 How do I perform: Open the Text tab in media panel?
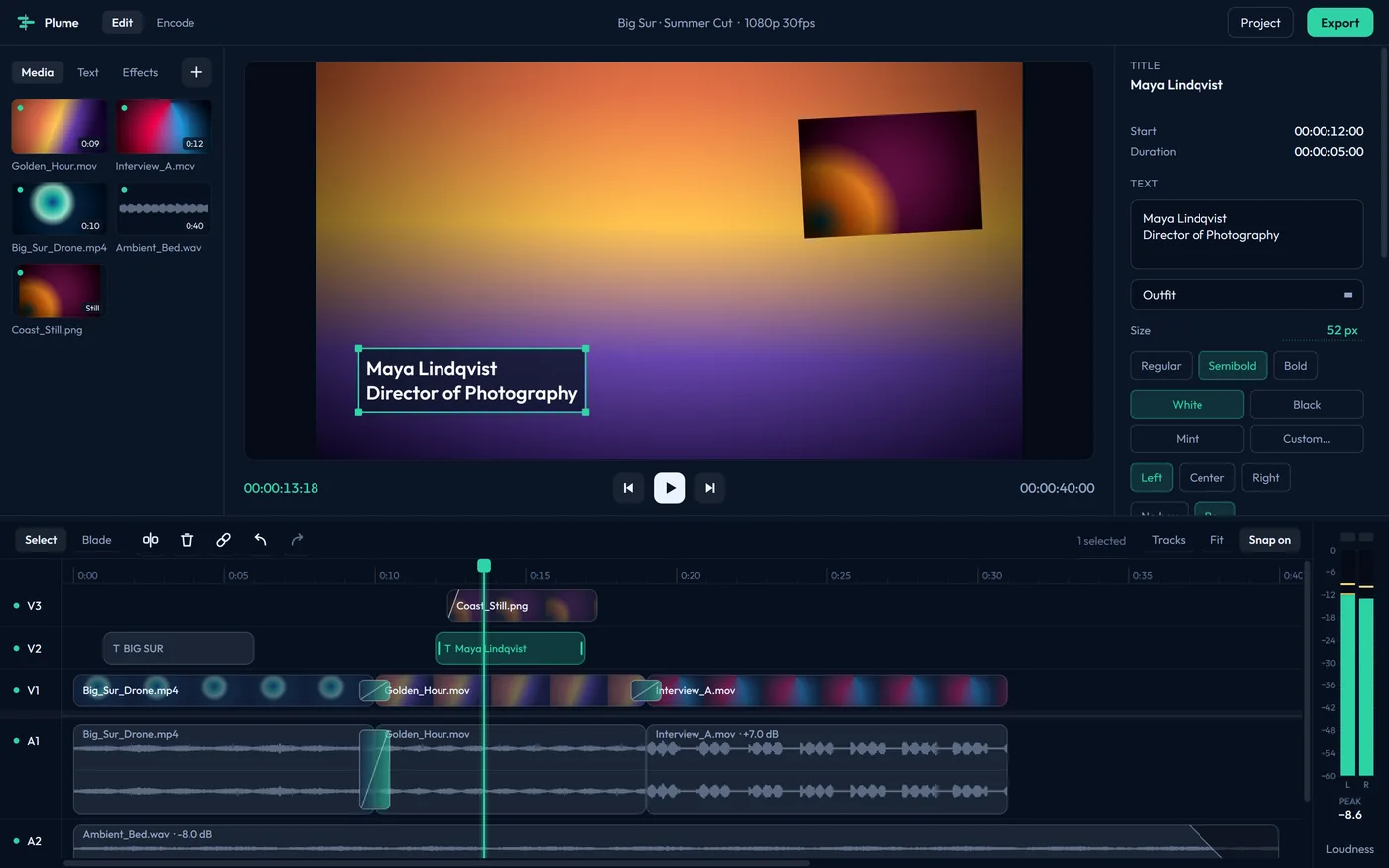click(88, 72)
